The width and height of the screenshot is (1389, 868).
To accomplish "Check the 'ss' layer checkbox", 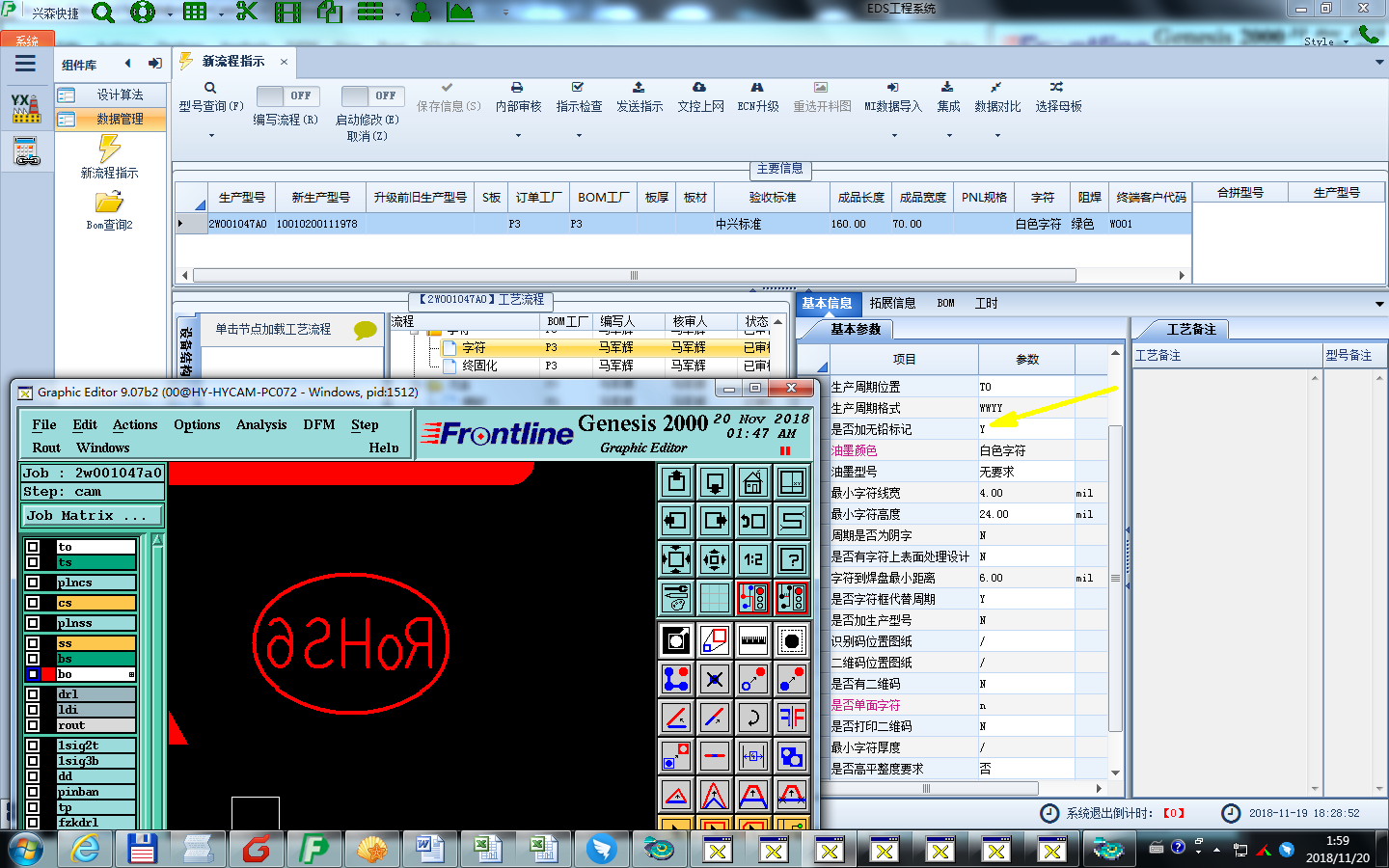I will click(x=34, y=643).
